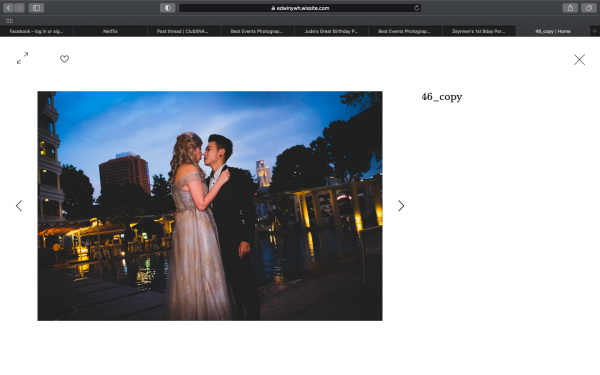
Task: Show the previous photo with the left chevron
Action: [19, 206]
